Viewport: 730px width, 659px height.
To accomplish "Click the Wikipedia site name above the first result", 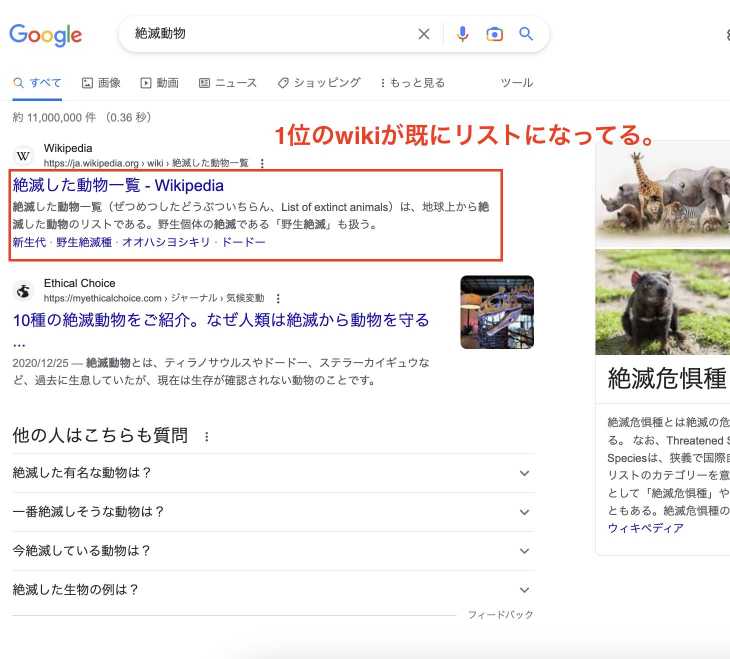I will click(68, 148).
